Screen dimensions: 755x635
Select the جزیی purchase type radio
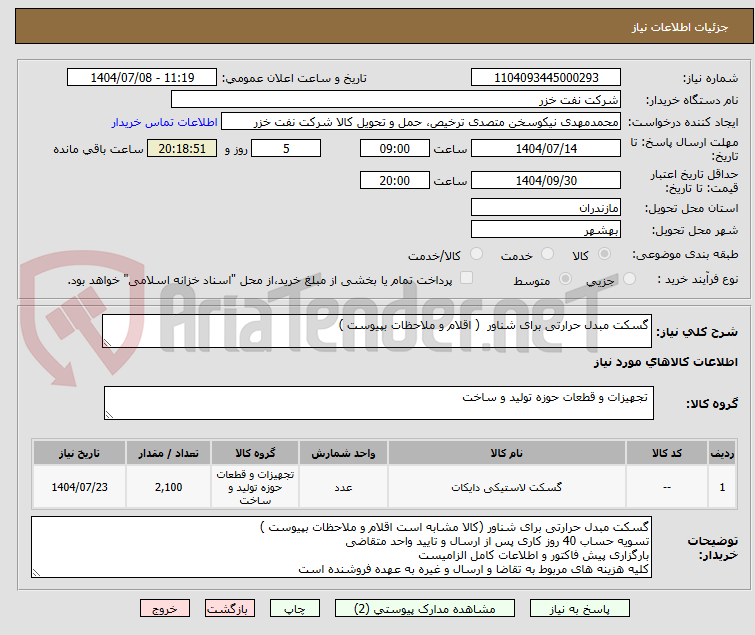point(629,279)
